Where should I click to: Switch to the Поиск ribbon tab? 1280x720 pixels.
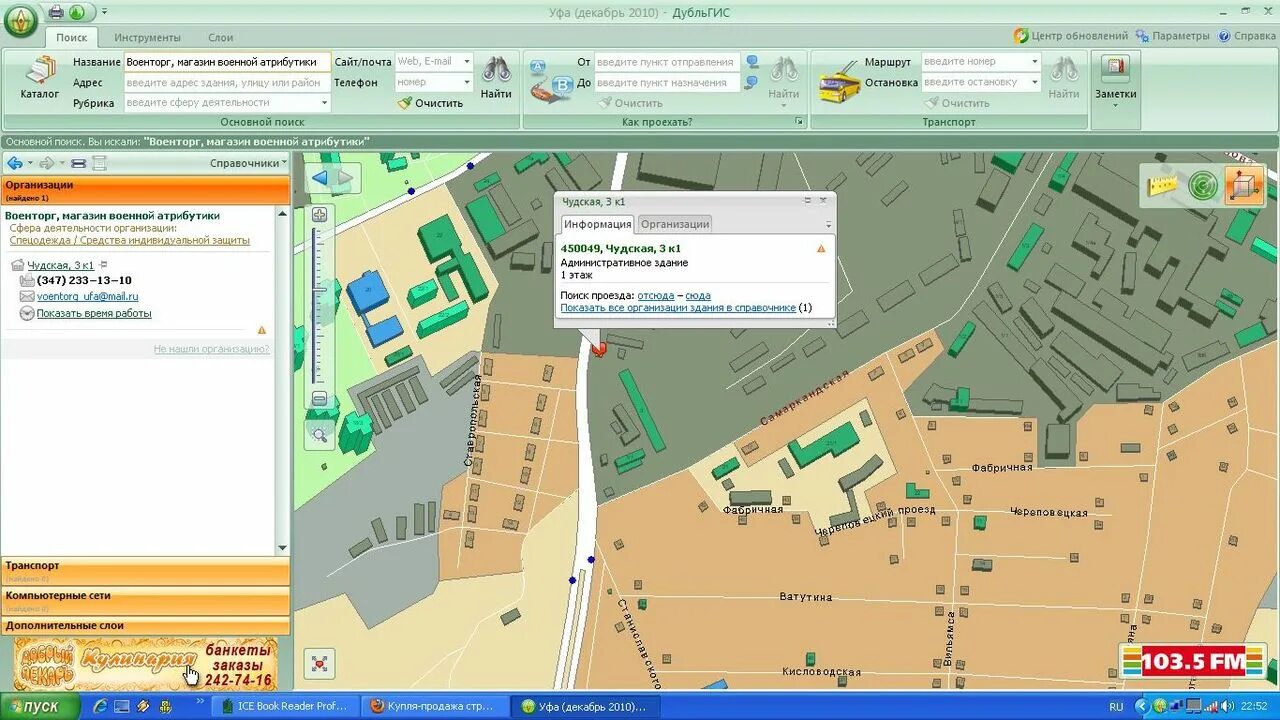[x=72, y=37]
